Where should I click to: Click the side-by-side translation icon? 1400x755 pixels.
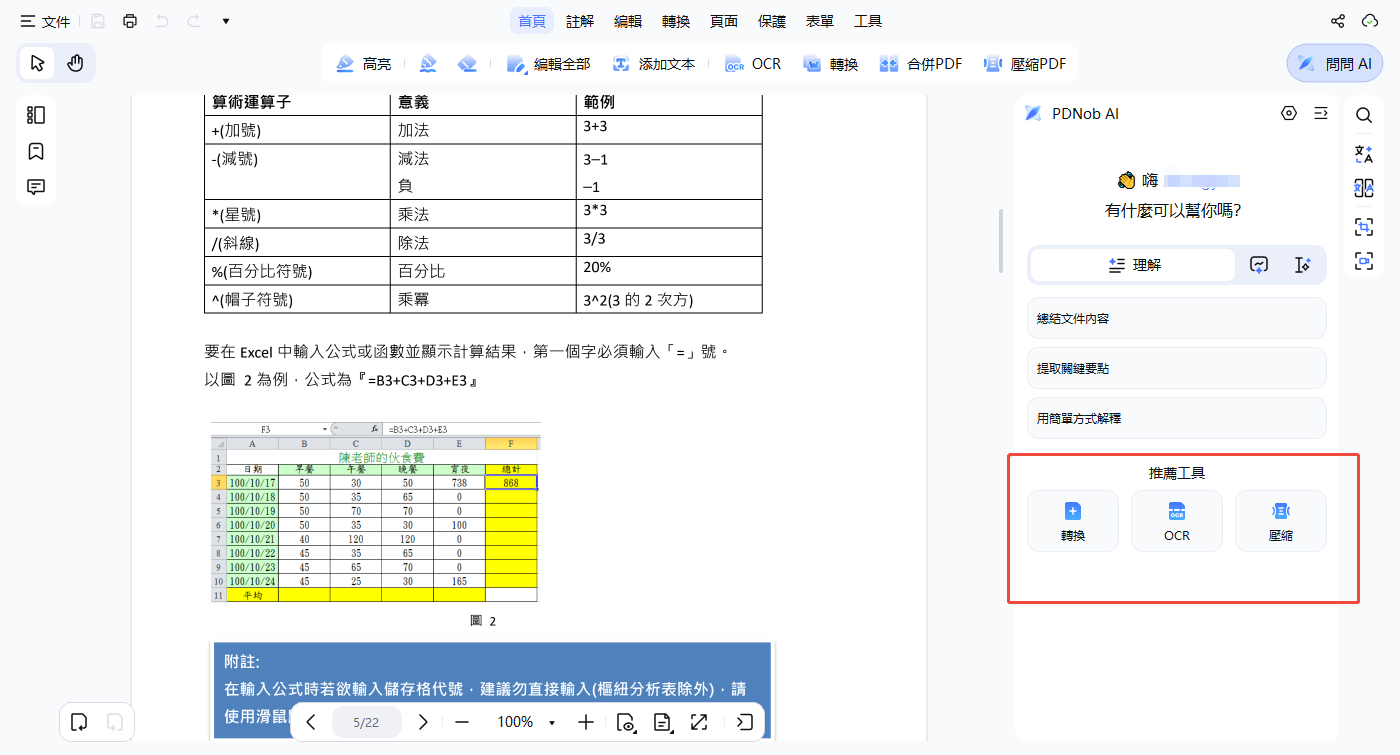(x=1364, y=189)
